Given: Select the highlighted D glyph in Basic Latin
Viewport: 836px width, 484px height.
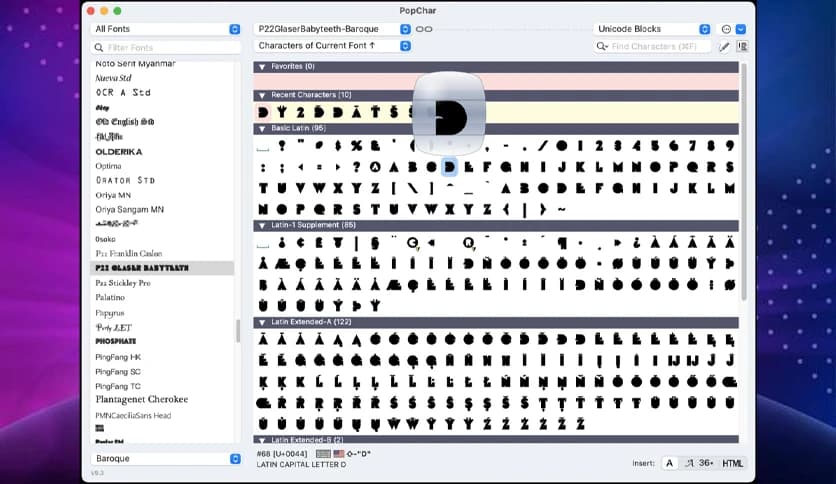Looking at the screenshot, I should pos(449,167).
